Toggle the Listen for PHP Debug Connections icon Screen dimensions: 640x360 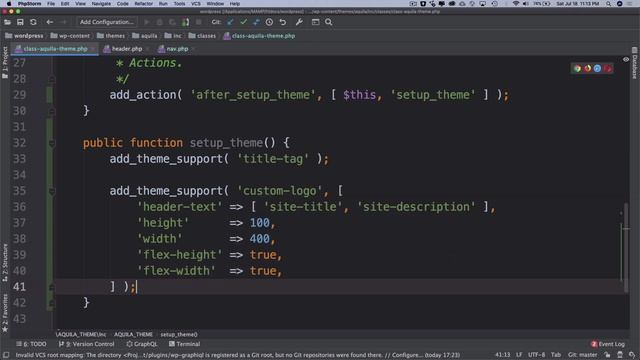tap(186, 22)
